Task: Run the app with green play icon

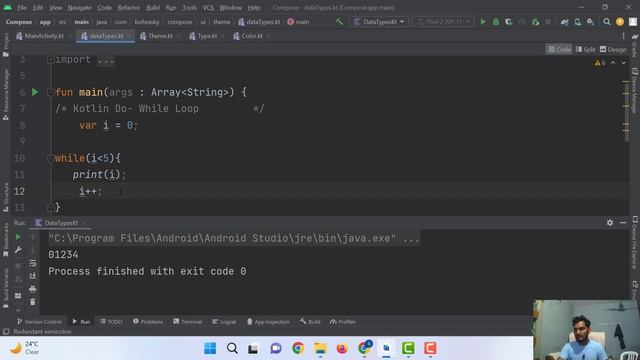Action: click(483, 22)
